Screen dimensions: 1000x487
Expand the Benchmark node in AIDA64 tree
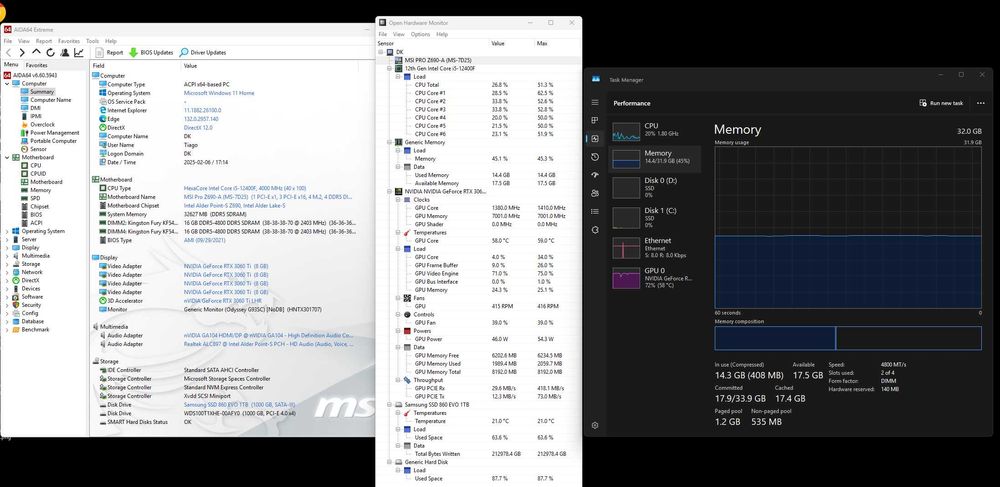point(8,330)
